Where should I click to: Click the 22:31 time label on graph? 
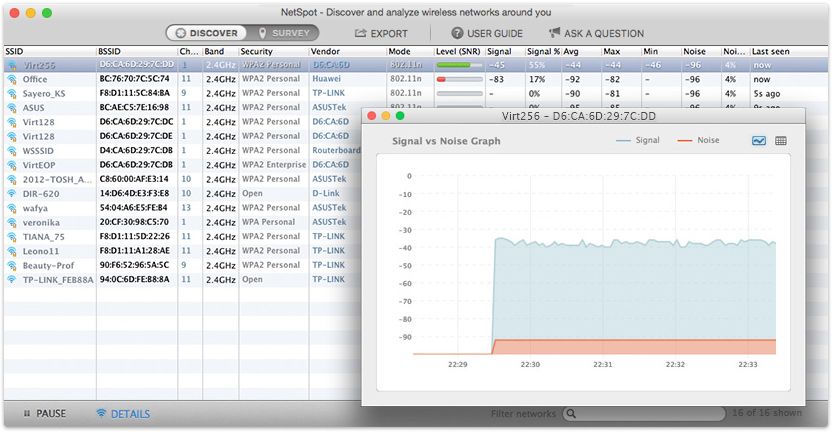pos(602,365)
